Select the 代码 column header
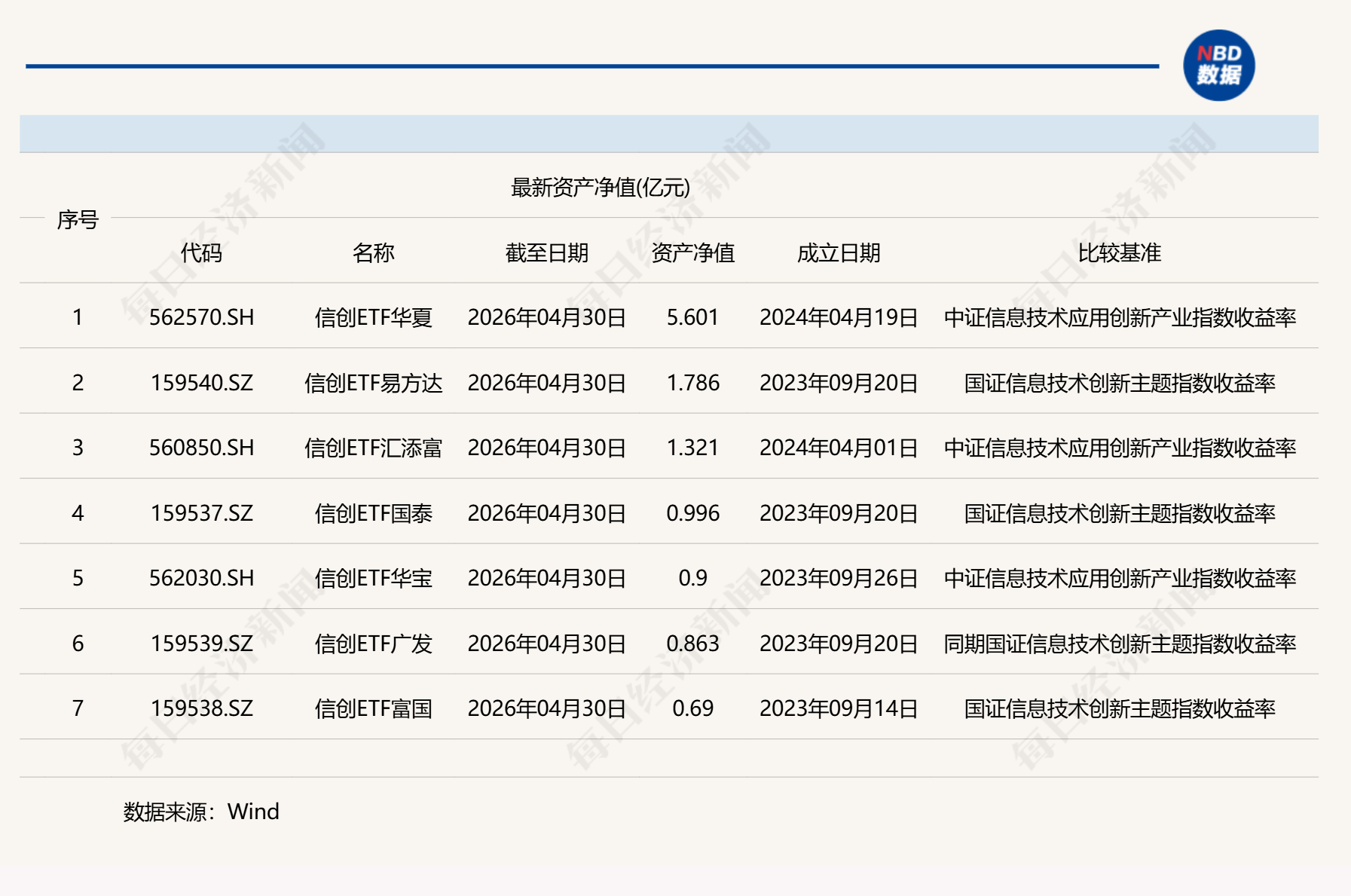Screen dimensions: 1351x896 pos(201,252)
